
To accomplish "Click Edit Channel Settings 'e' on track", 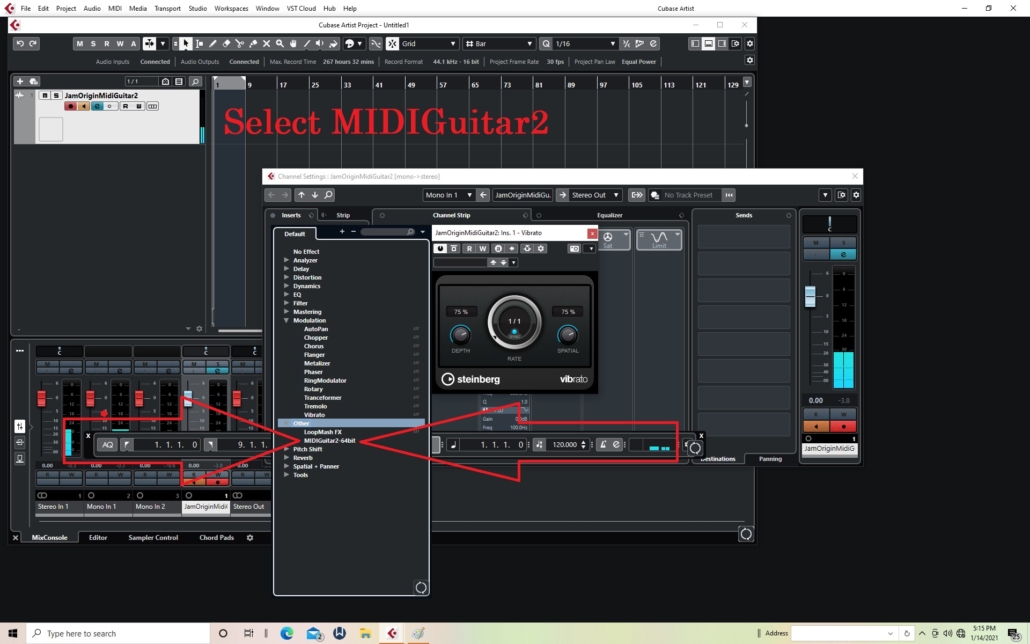I will coord(97,106).
